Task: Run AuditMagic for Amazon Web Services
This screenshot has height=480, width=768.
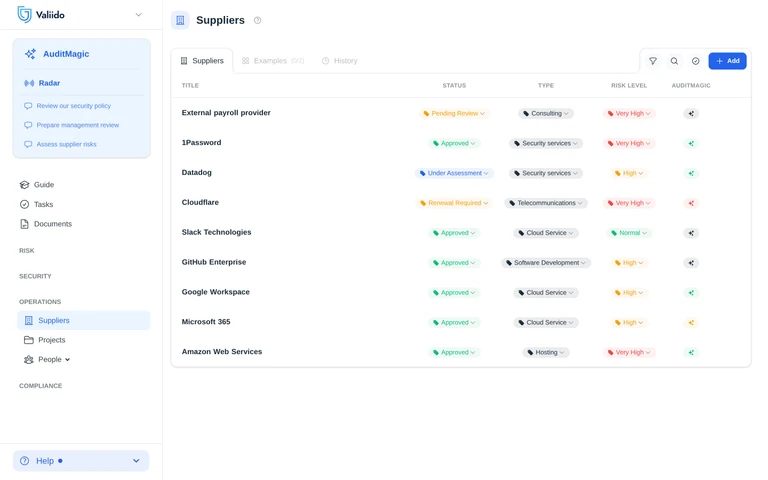Action: pyautogui.click(x=691, y=353)
